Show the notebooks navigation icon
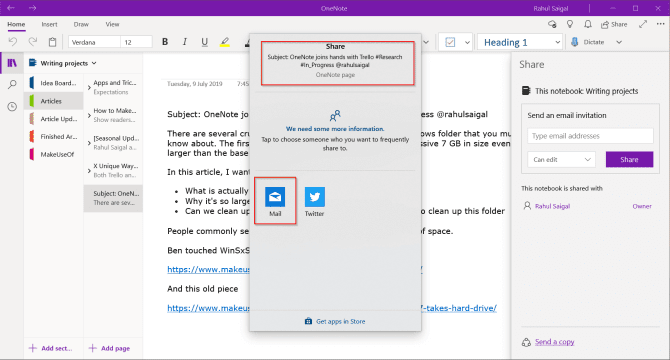Screen dimensions: 670x360 point(12,63)
